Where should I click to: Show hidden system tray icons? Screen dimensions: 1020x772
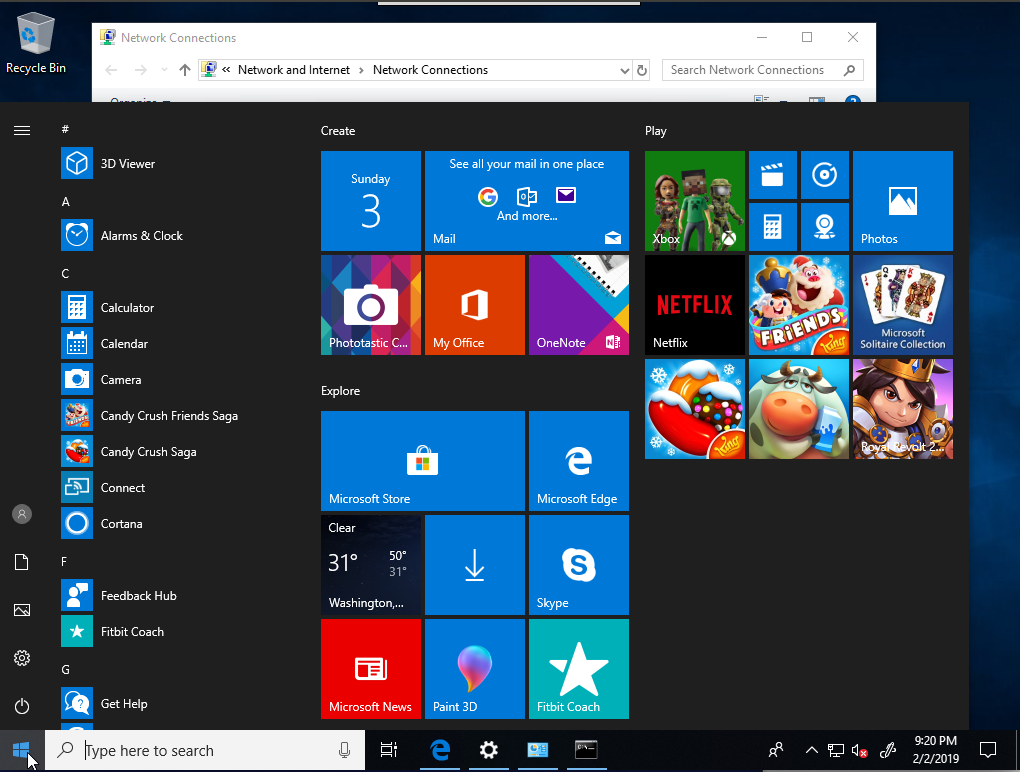click(x=811, y=751)
